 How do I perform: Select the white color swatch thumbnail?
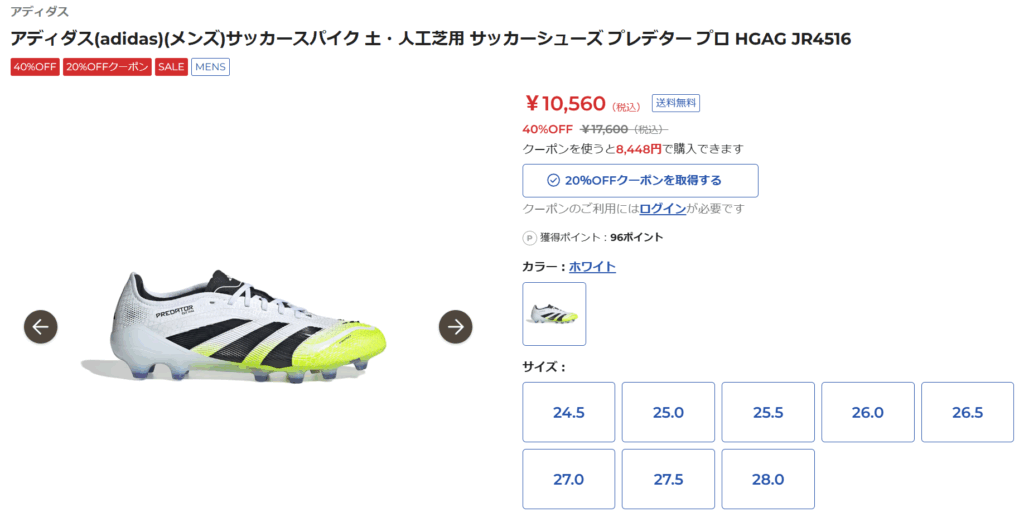pyautogui.click(x=554, y=314)
